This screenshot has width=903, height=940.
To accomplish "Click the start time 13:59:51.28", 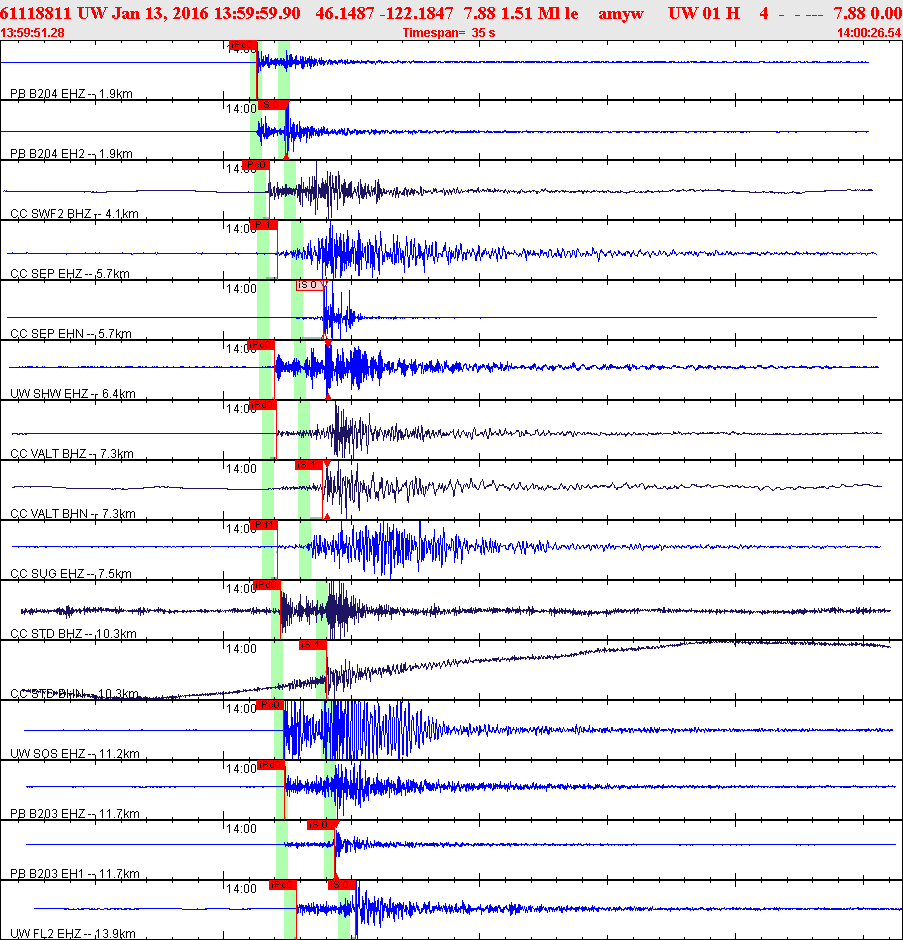I will tap(32, 32).
